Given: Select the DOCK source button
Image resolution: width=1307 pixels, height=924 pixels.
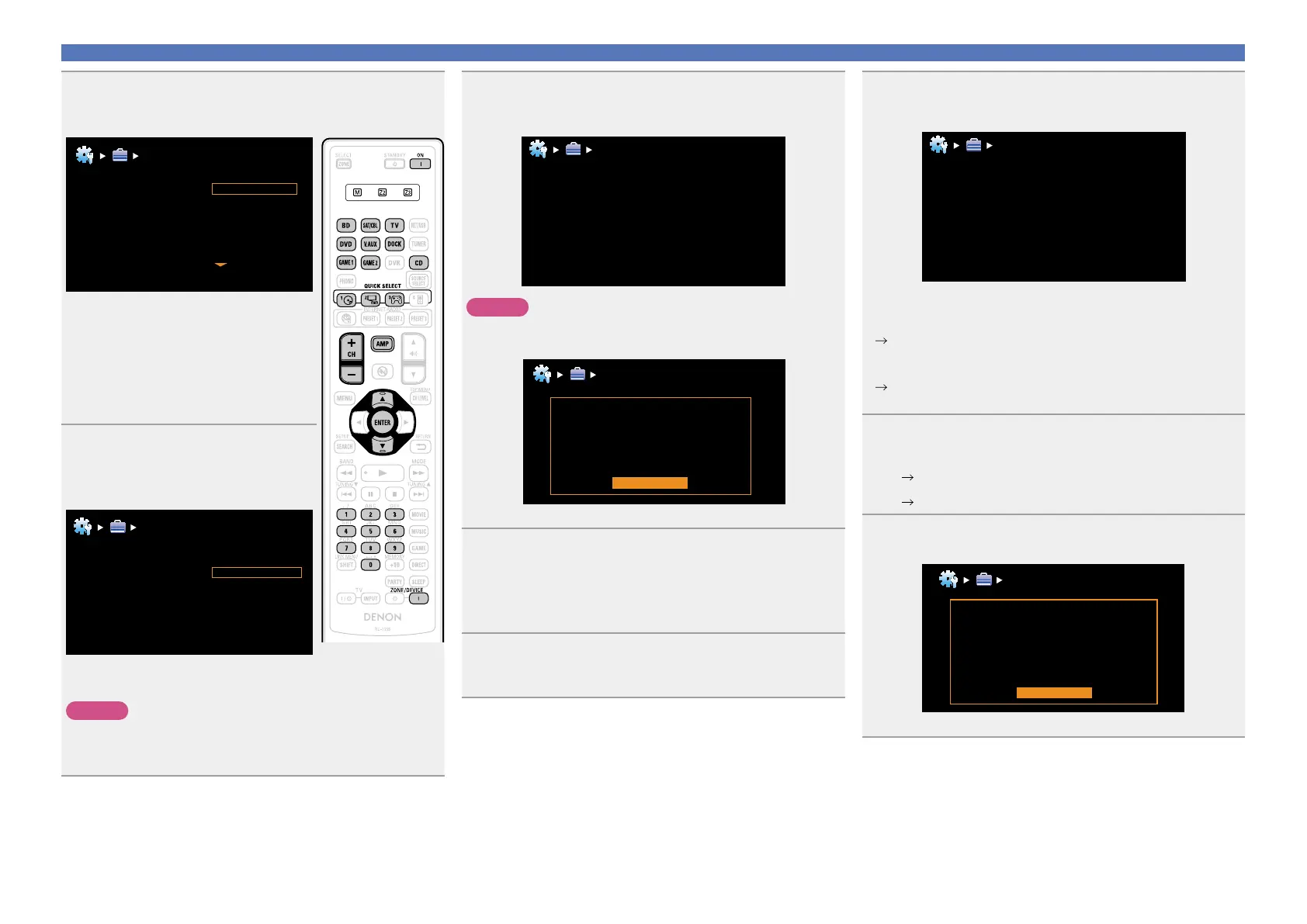Looking at the screenshot, I should (x=394, y=244).
